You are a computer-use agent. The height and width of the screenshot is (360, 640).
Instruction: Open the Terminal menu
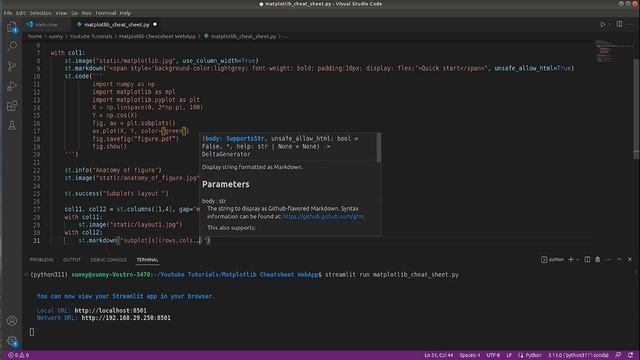[x=105, y=13]
